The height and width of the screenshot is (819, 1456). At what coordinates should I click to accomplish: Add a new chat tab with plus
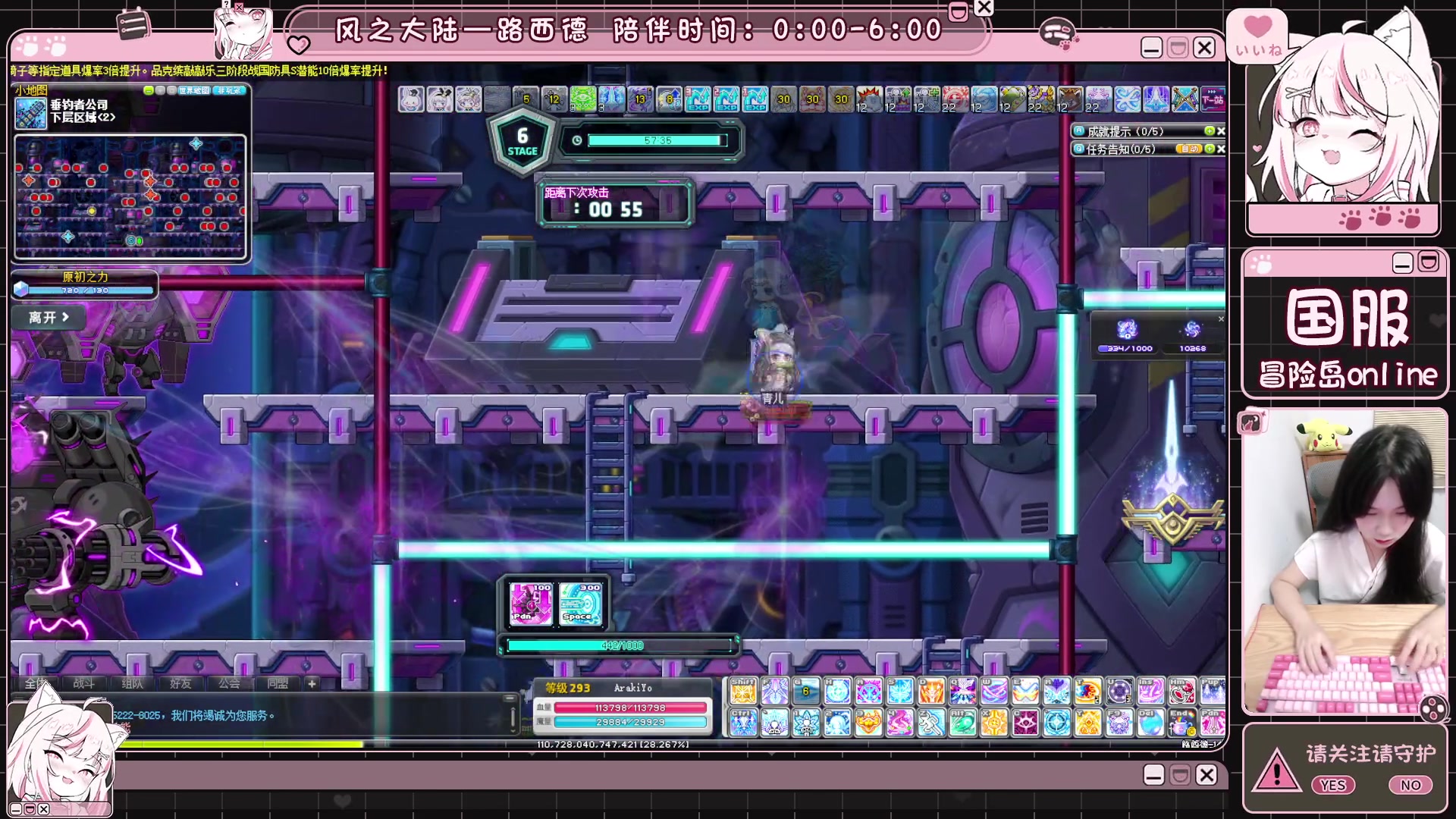coord(312,683)
